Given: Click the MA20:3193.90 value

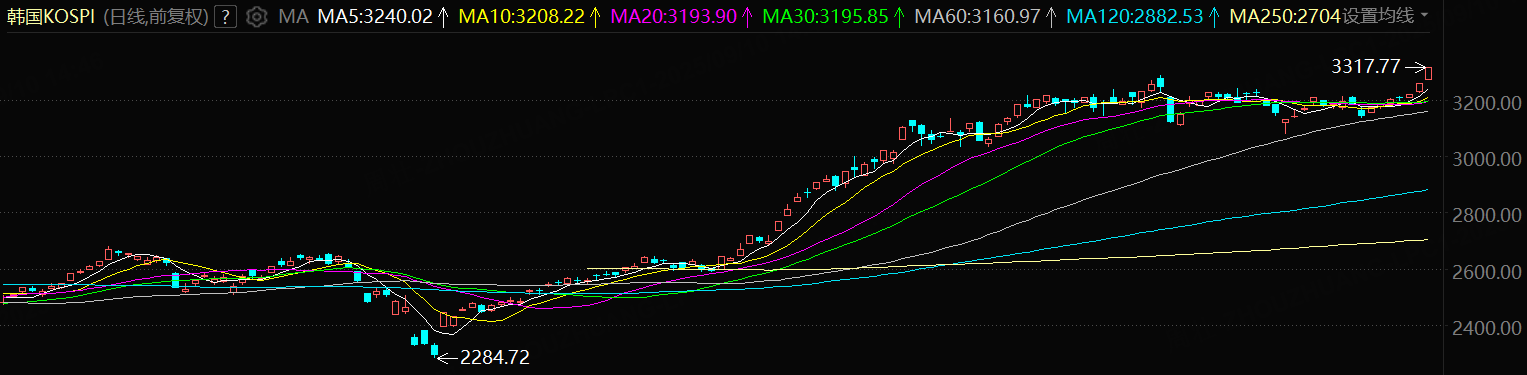Looking at the screenshot, I should click(x=673, y=16).
